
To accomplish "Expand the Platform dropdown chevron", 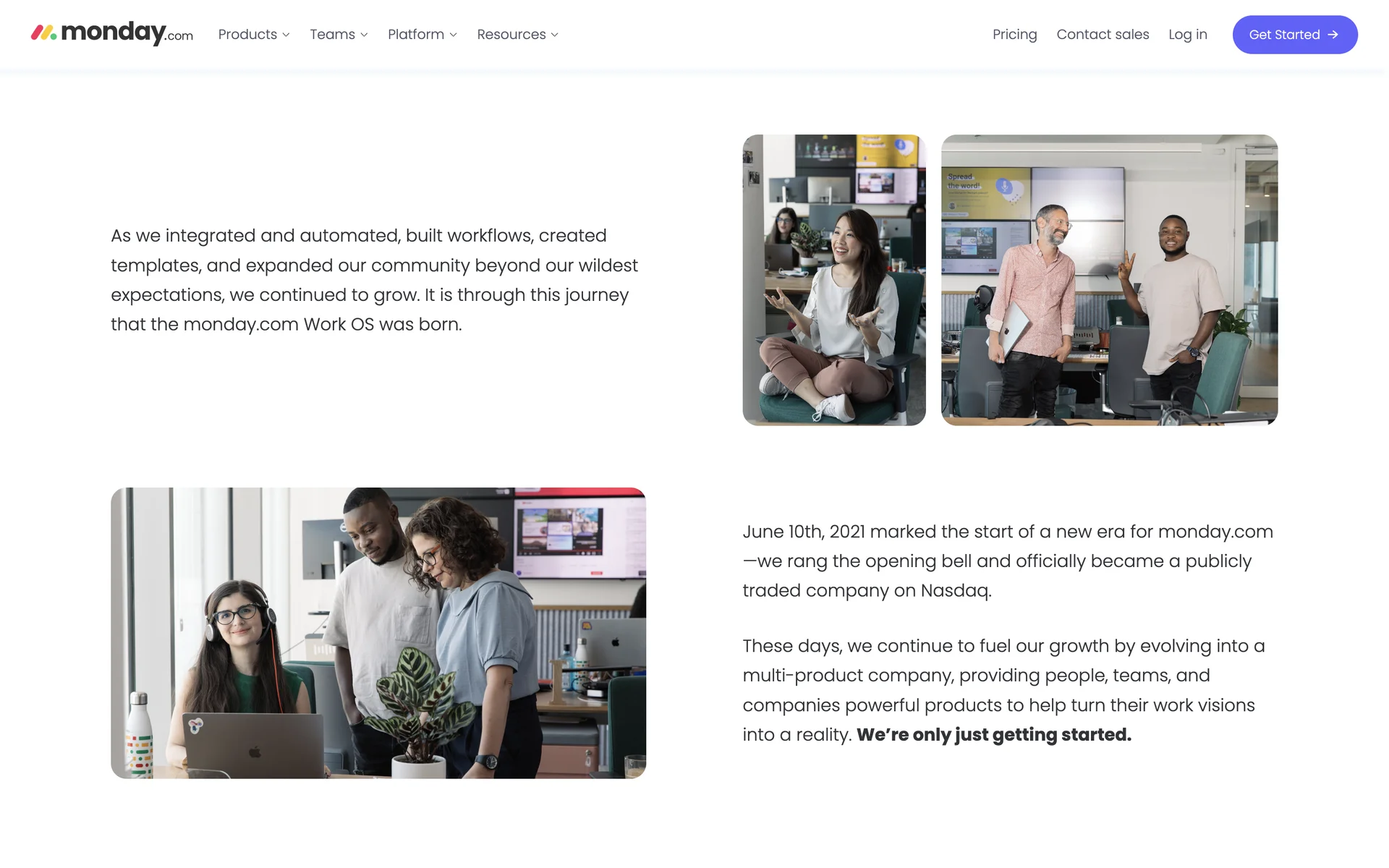I will pyautogui.click(x=453, y=35).
